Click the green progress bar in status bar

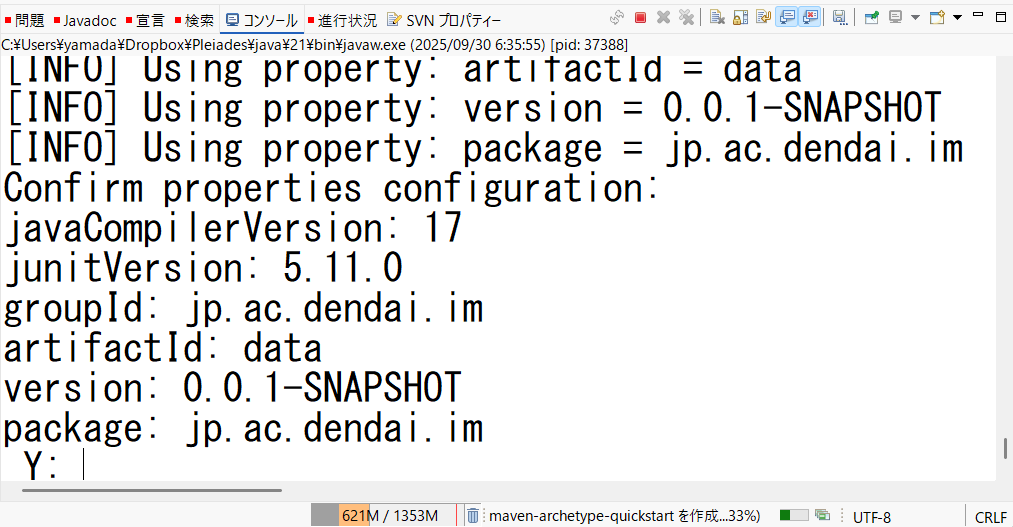point(793,515)
